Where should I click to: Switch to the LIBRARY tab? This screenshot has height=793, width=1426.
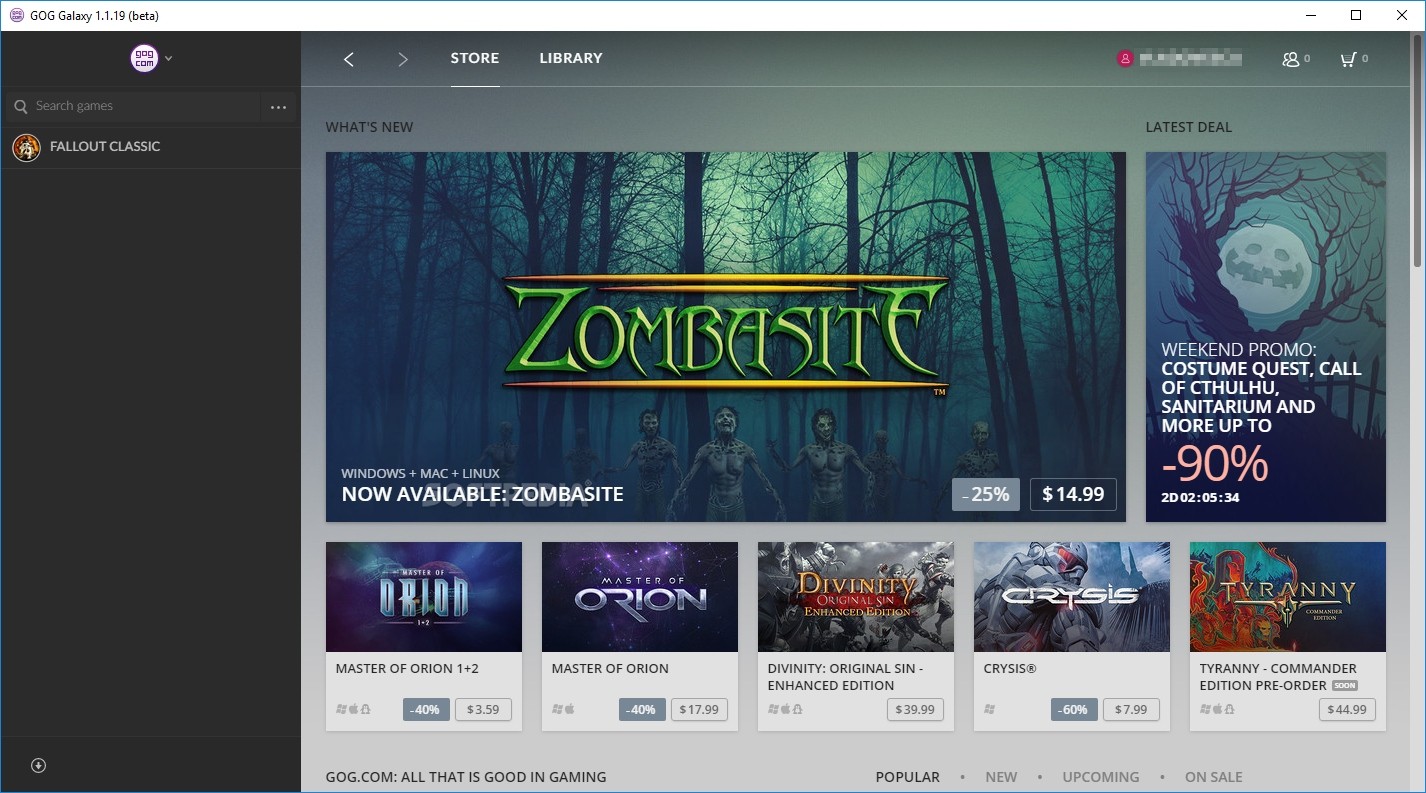click(571, 58)
